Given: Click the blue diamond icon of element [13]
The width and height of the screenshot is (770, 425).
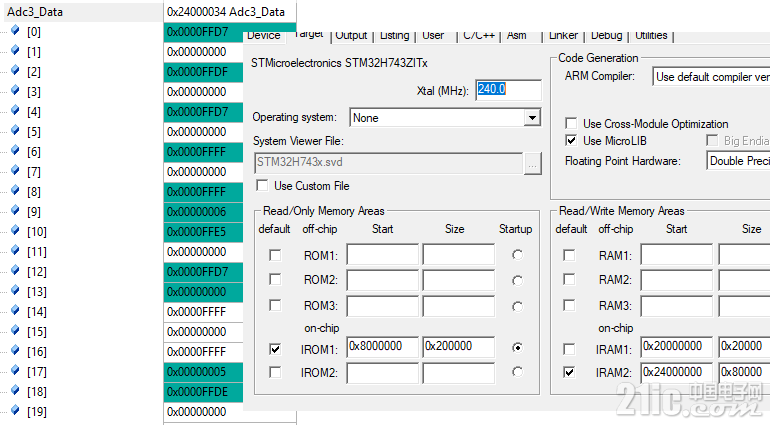Looking at the screenshot, I should [15, 290].
